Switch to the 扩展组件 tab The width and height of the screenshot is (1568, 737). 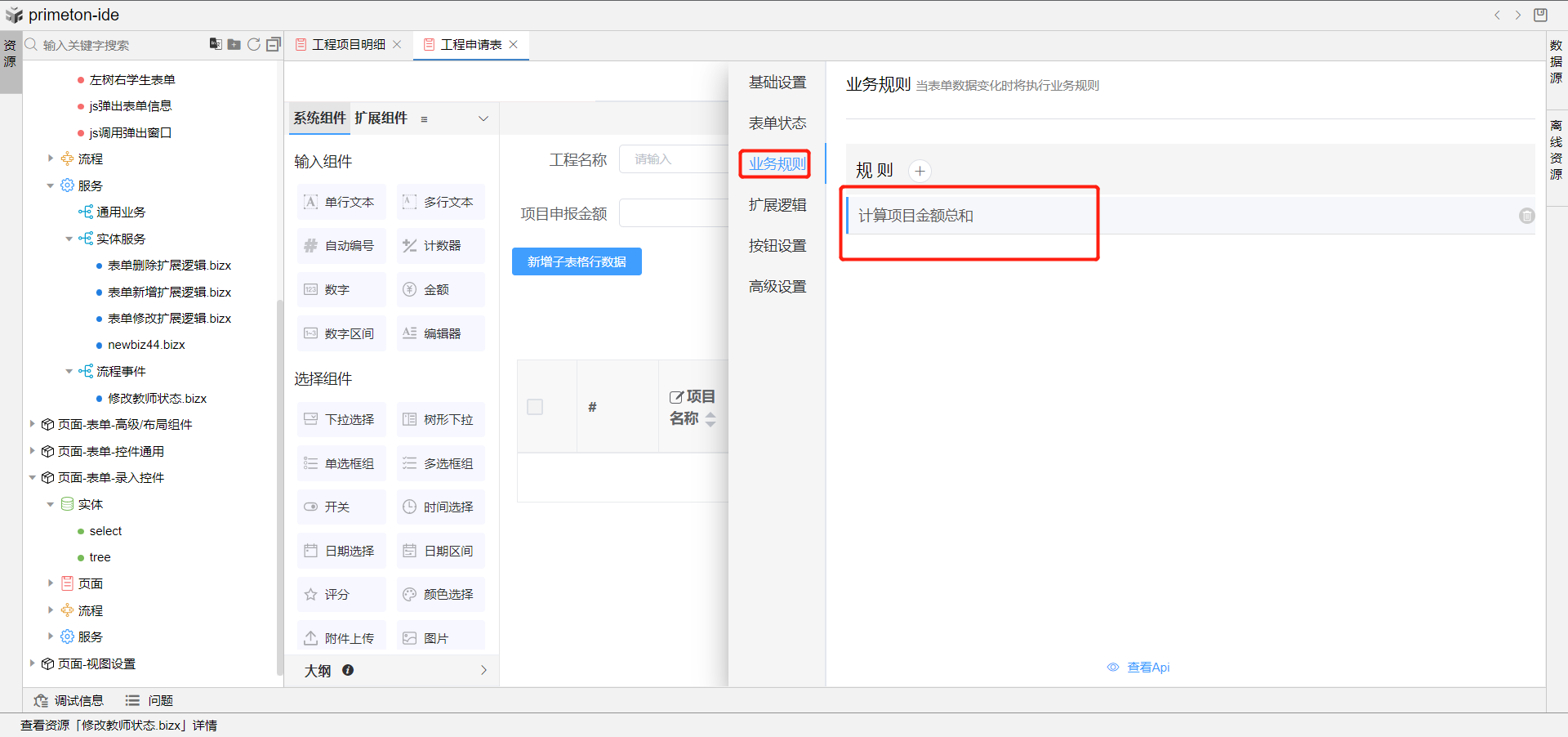tap(381, 118)
